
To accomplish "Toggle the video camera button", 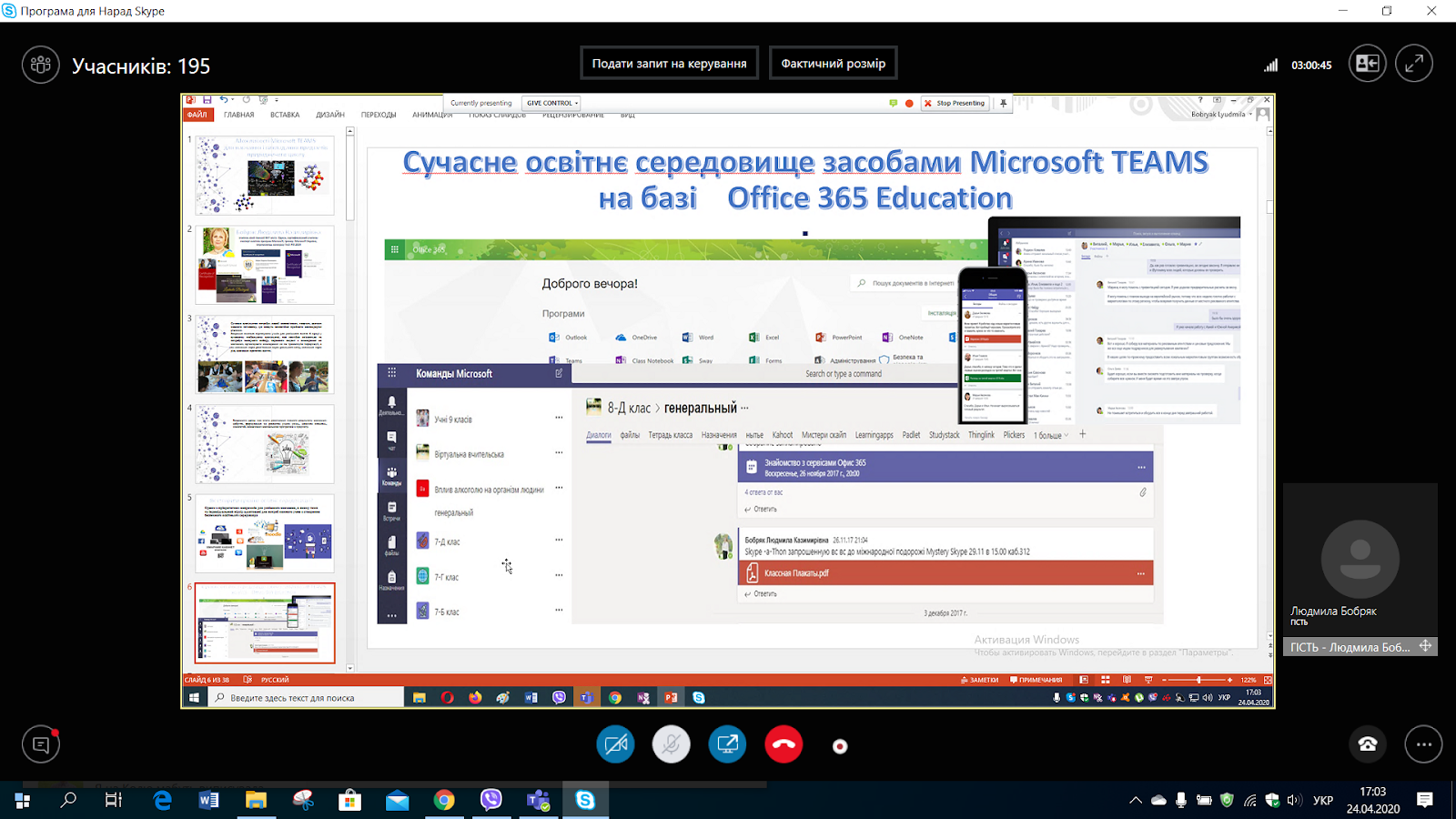I will tap(615, 744).
